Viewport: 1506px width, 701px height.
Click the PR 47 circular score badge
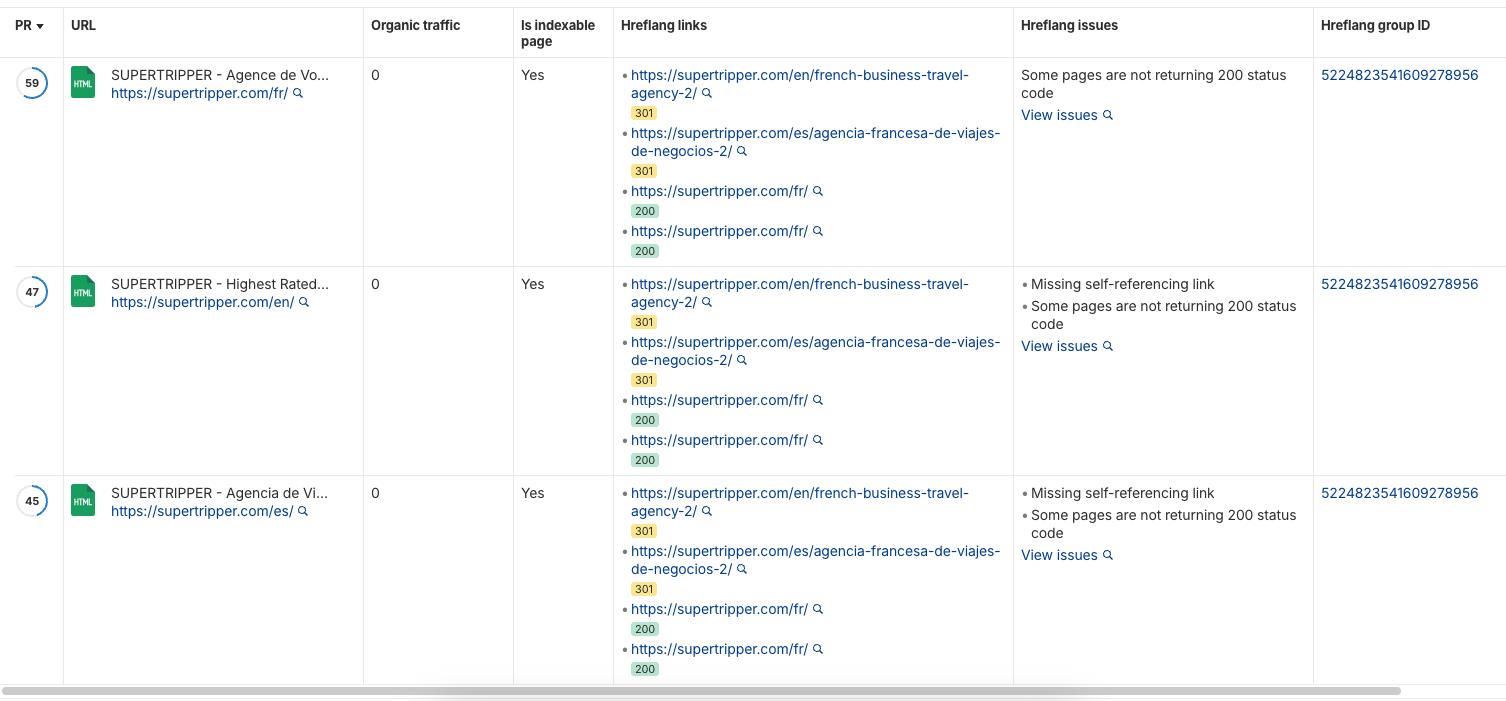tap(32, 292)
